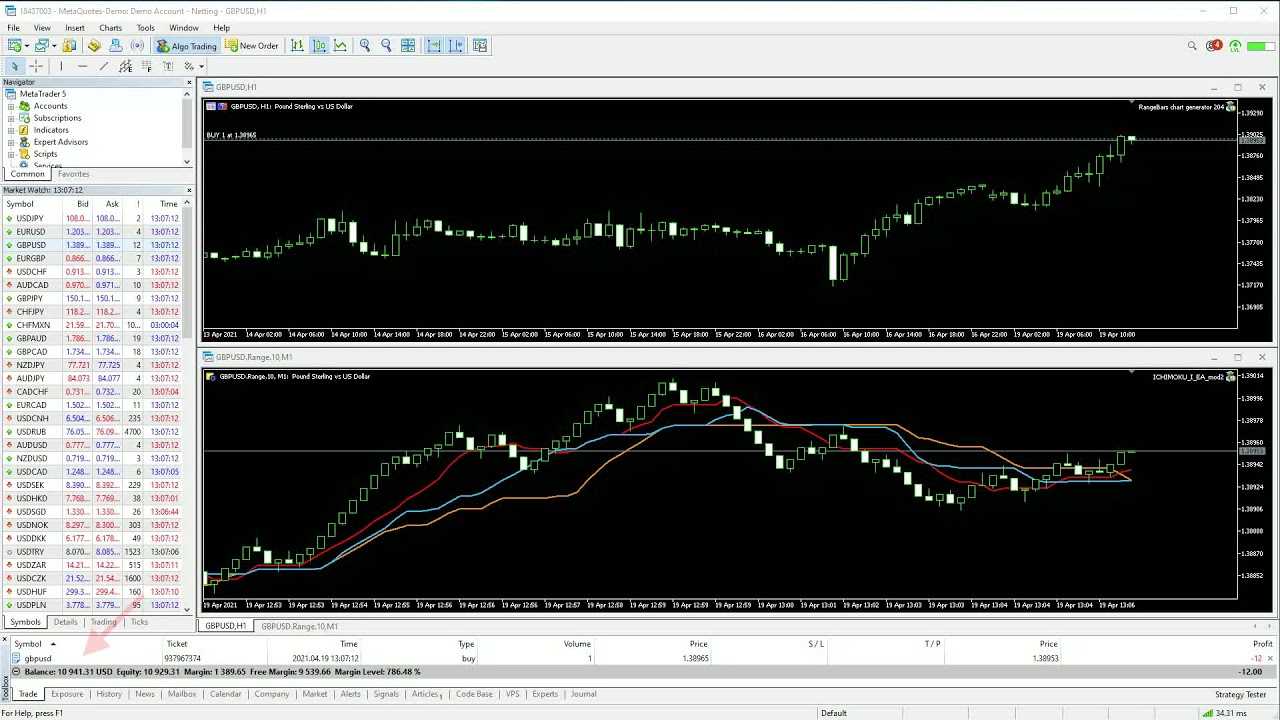
Task: Toggle chart auto scroll
Action: pos(434,45)
